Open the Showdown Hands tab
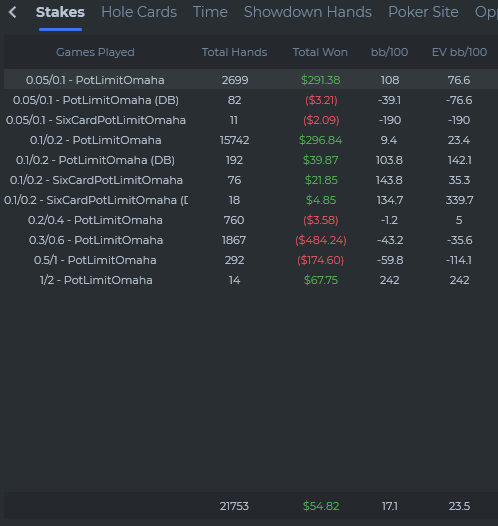498x526 pixels. coord(308,12)
